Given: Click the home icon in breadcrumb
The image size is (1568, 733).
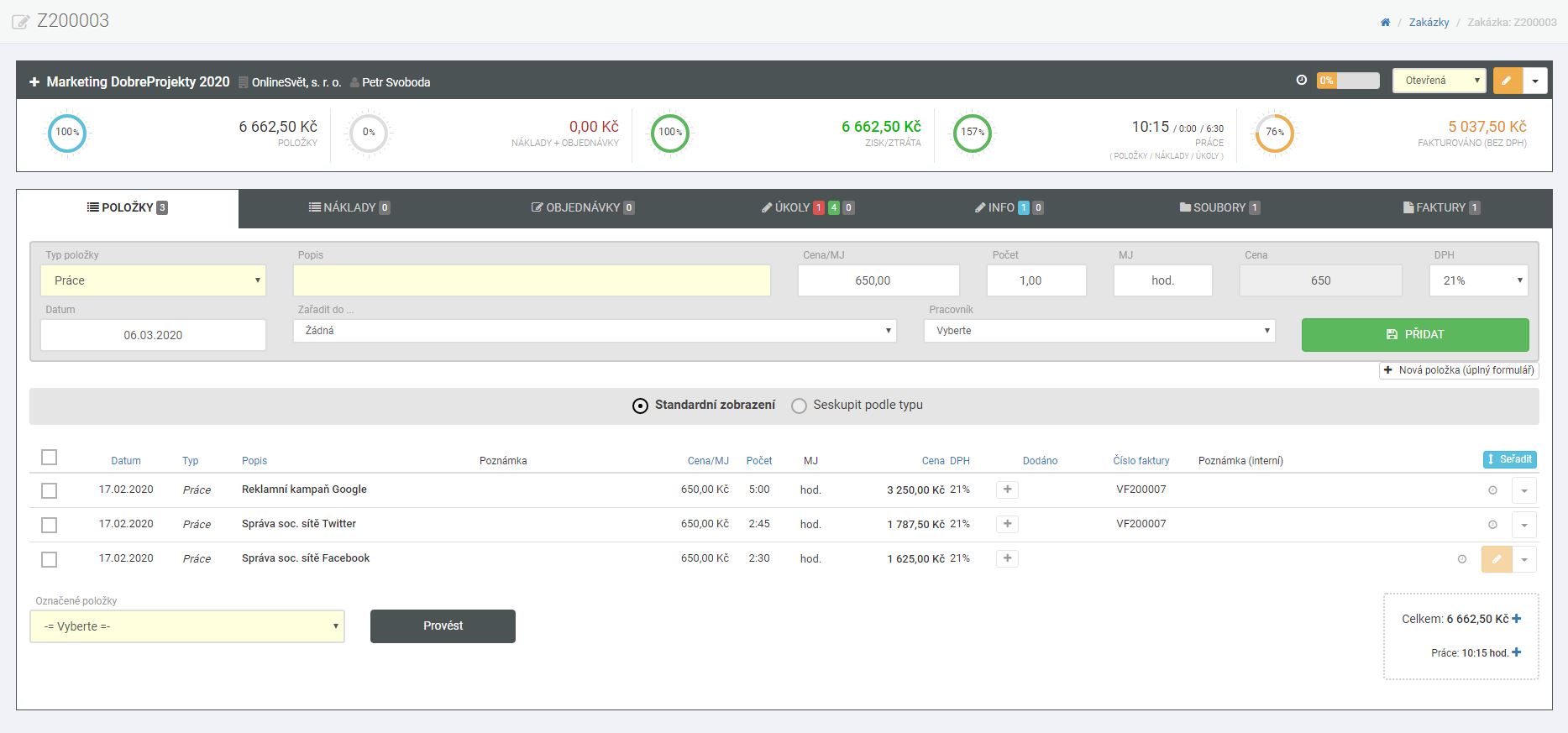Looking at the screenshot, I should (1385, 23).
